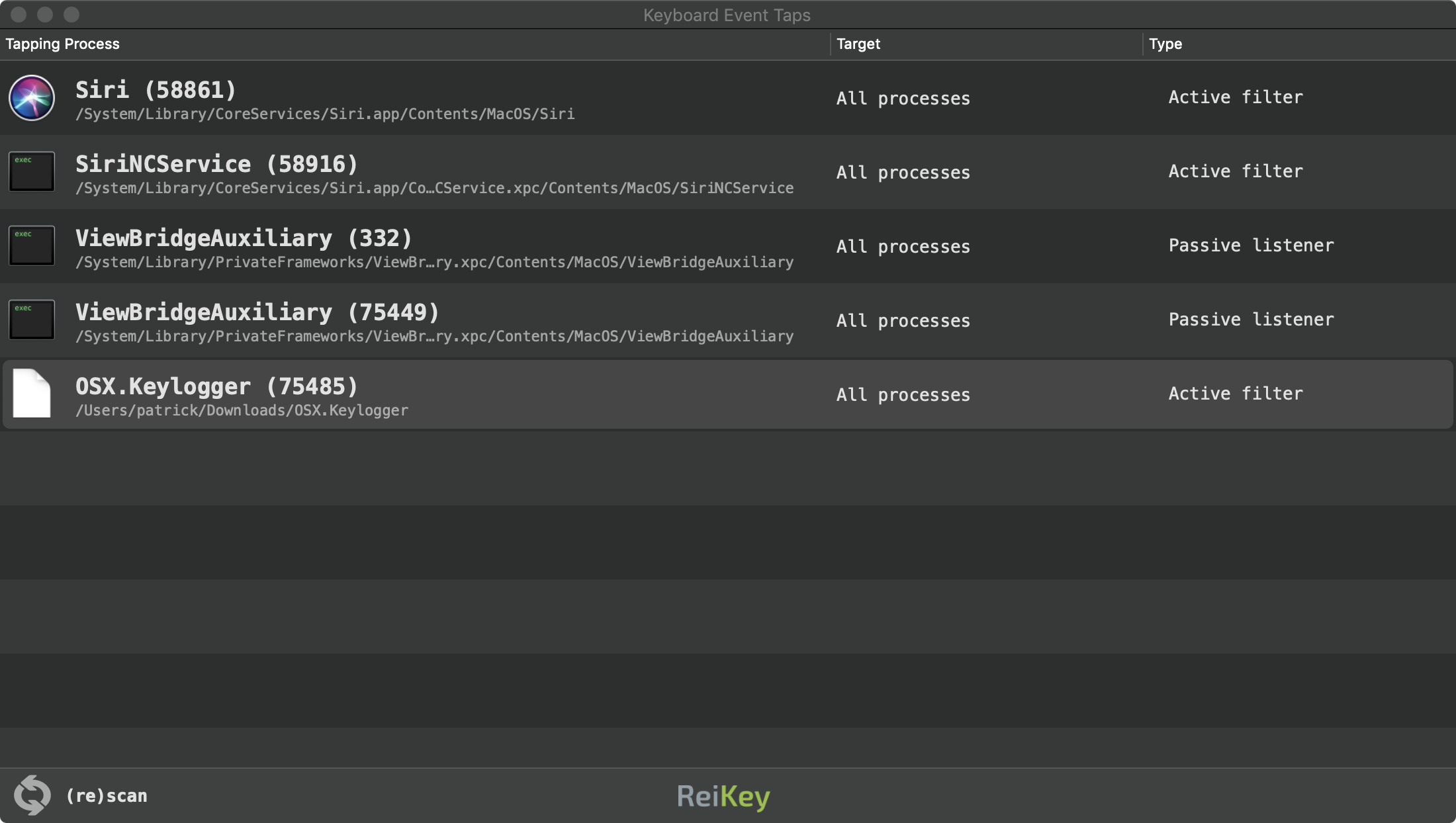
Task: Click the SiriNCService executable path text
Action: 434,189
